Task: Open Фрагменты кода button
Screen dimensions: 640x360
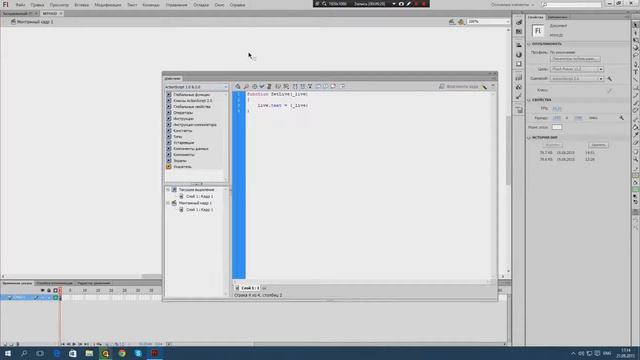Action: coord(458,87)
